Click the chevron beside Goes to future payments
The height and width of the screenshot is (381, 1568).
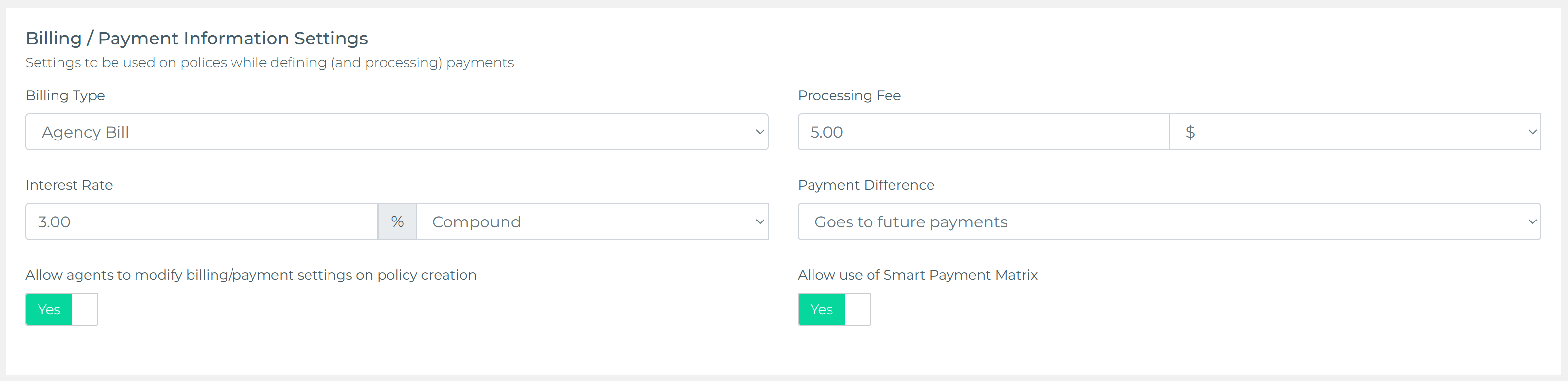pyautogui.click(x=1532, y=222)
